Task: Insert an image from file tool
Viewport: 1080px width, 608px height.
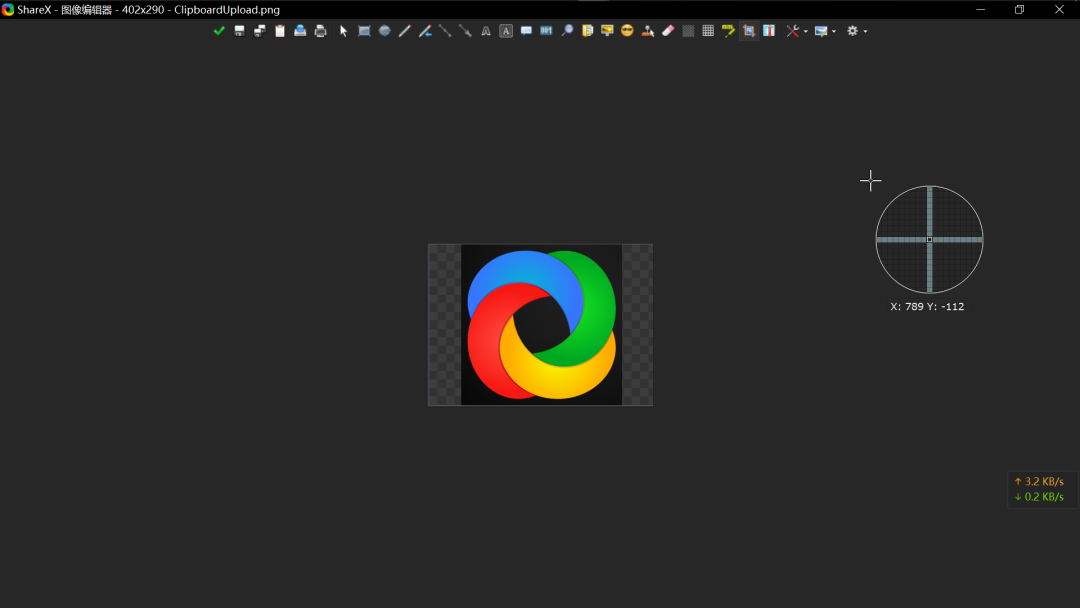Action: click(x=587, y=31)
